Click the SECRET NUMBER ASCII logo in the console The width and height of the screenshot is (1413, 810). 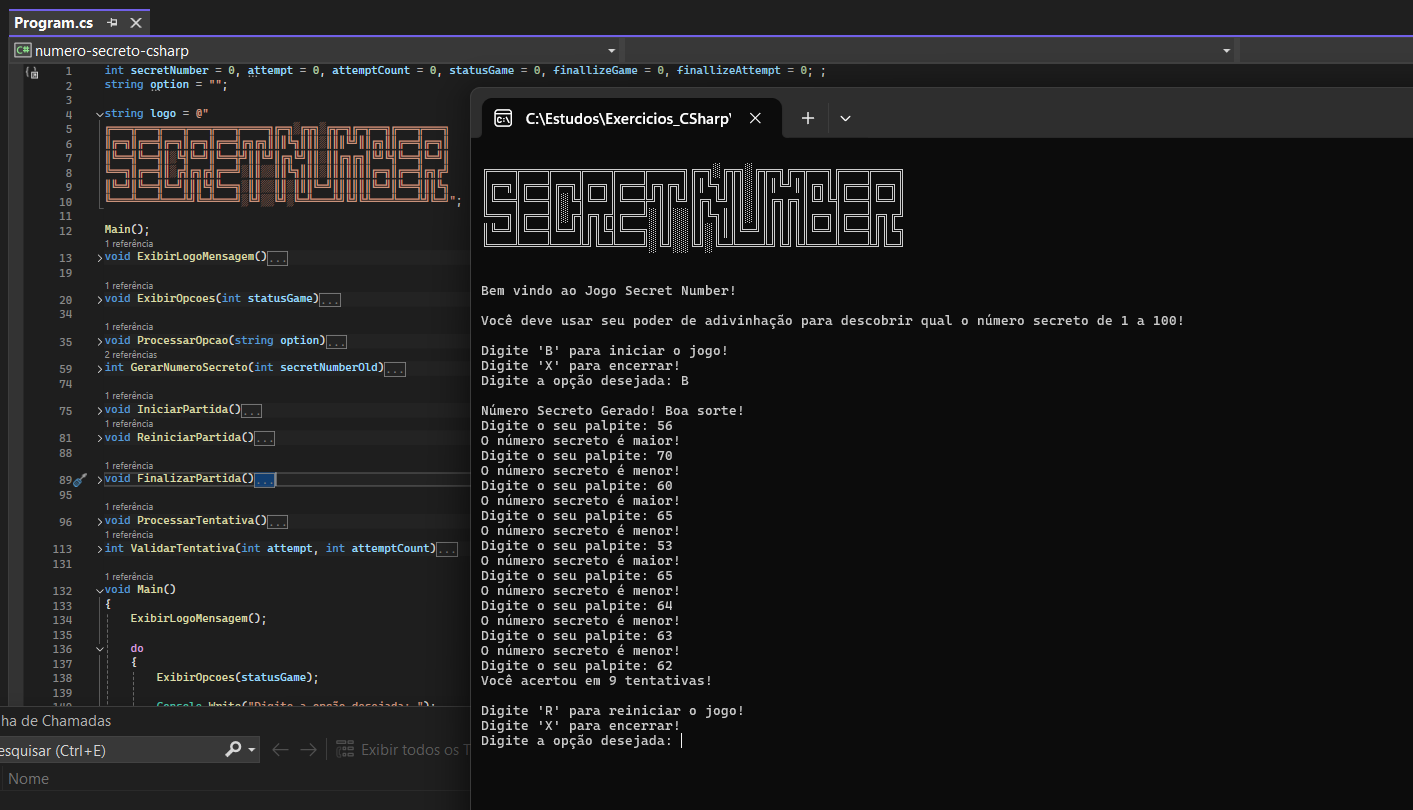pyautogui.click(x=694, y=209)
